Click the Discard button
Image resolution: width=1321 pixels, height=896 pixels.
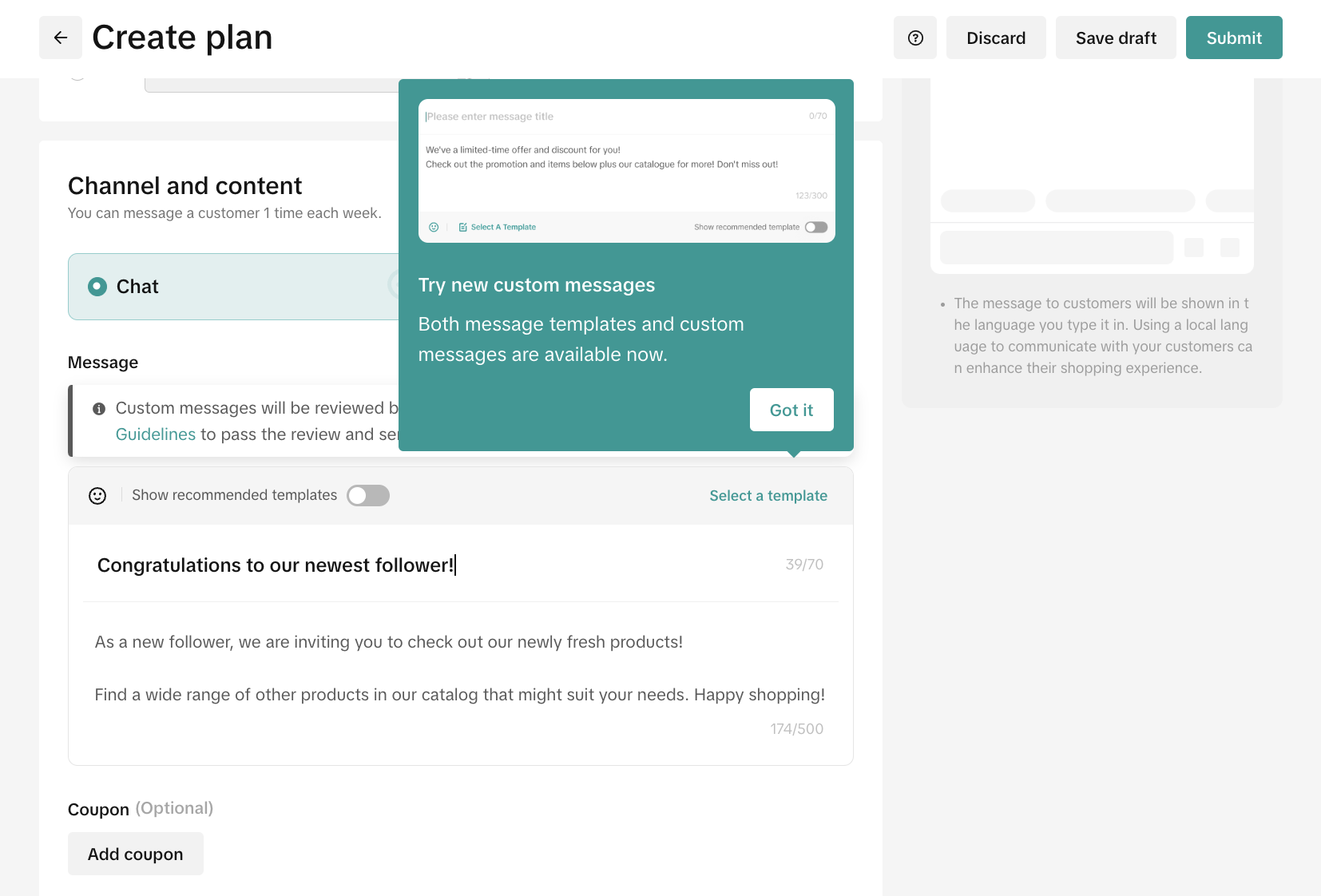(x=996, y=38)
